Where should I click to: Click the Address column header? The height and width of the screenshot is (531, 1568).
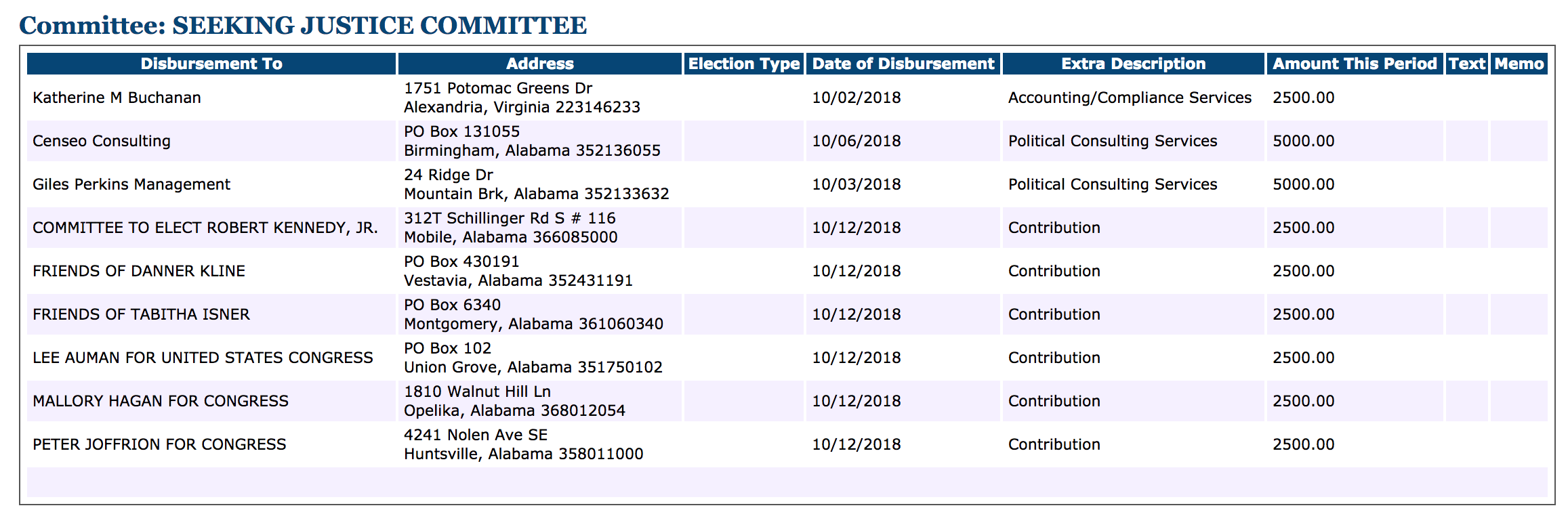(539, 64)
